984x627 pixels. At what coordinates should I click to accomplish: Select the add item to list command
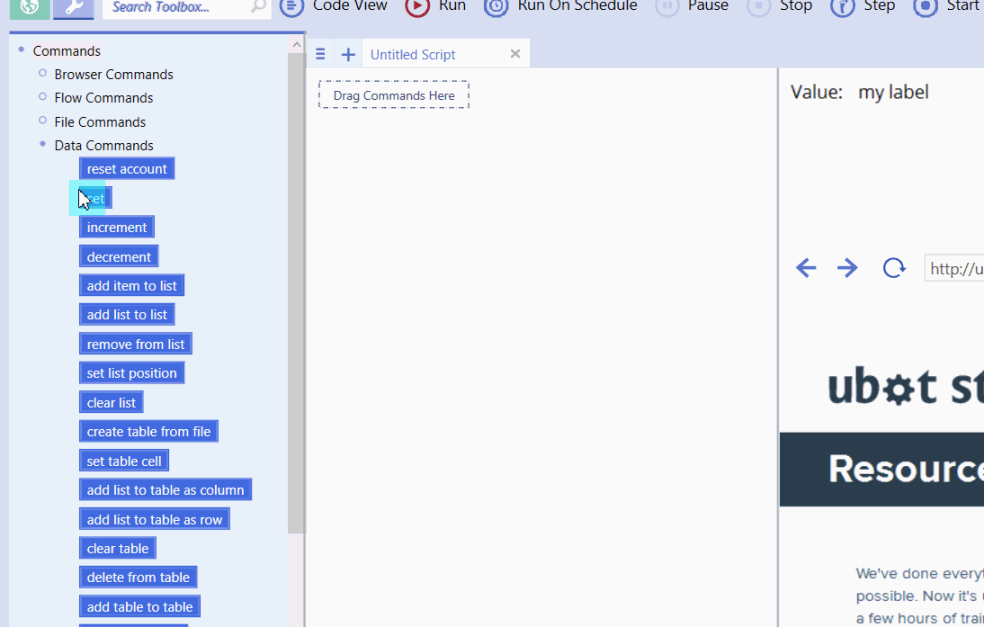132,286
